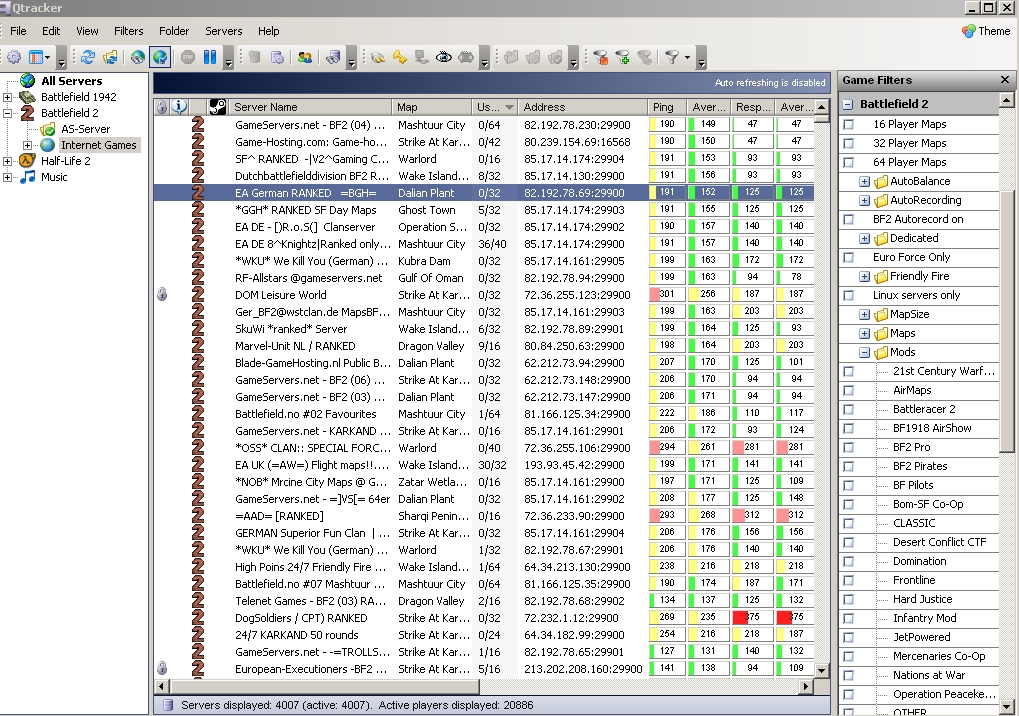Image resolution: width=1019 pixels, height=716 pixels.
Task: Check Linux servers only filter
Action: click(x=849, y=295)
